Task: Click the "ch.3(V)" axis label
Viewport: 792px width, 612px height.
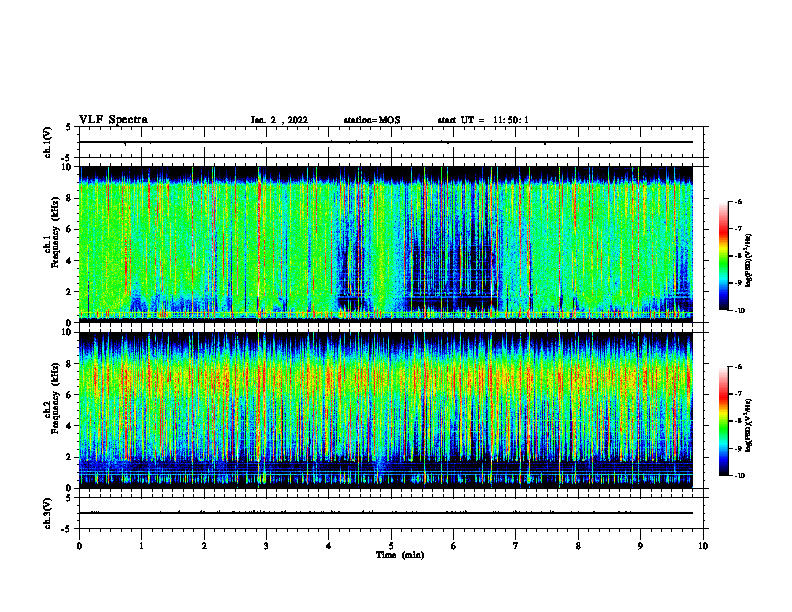Action: [x=48, y=513]
